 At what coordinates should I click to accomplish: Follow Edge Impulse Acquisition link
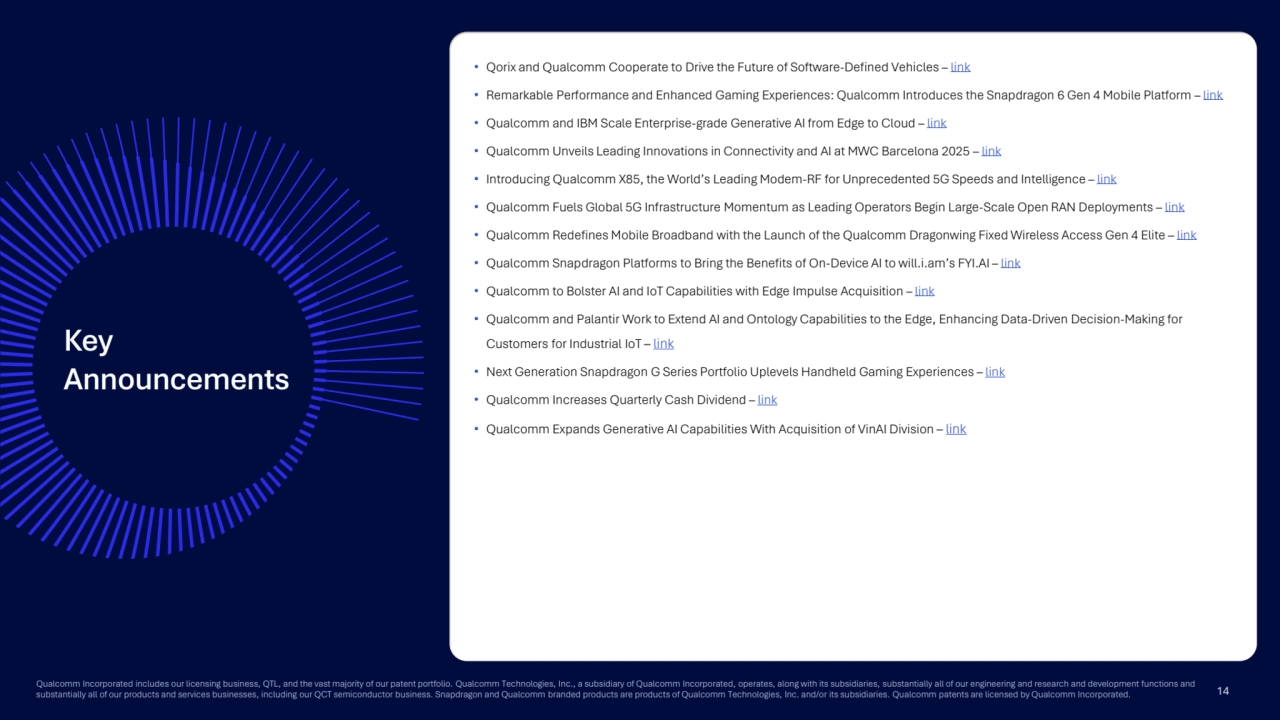924,291
